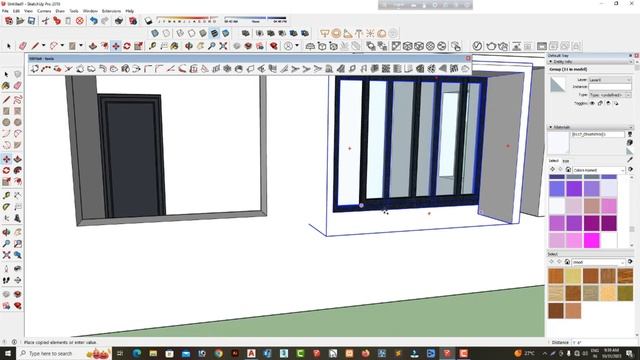Open the Arc tool dropdown arrow
The image size is (640, 360).
click(x=62, y=46)
